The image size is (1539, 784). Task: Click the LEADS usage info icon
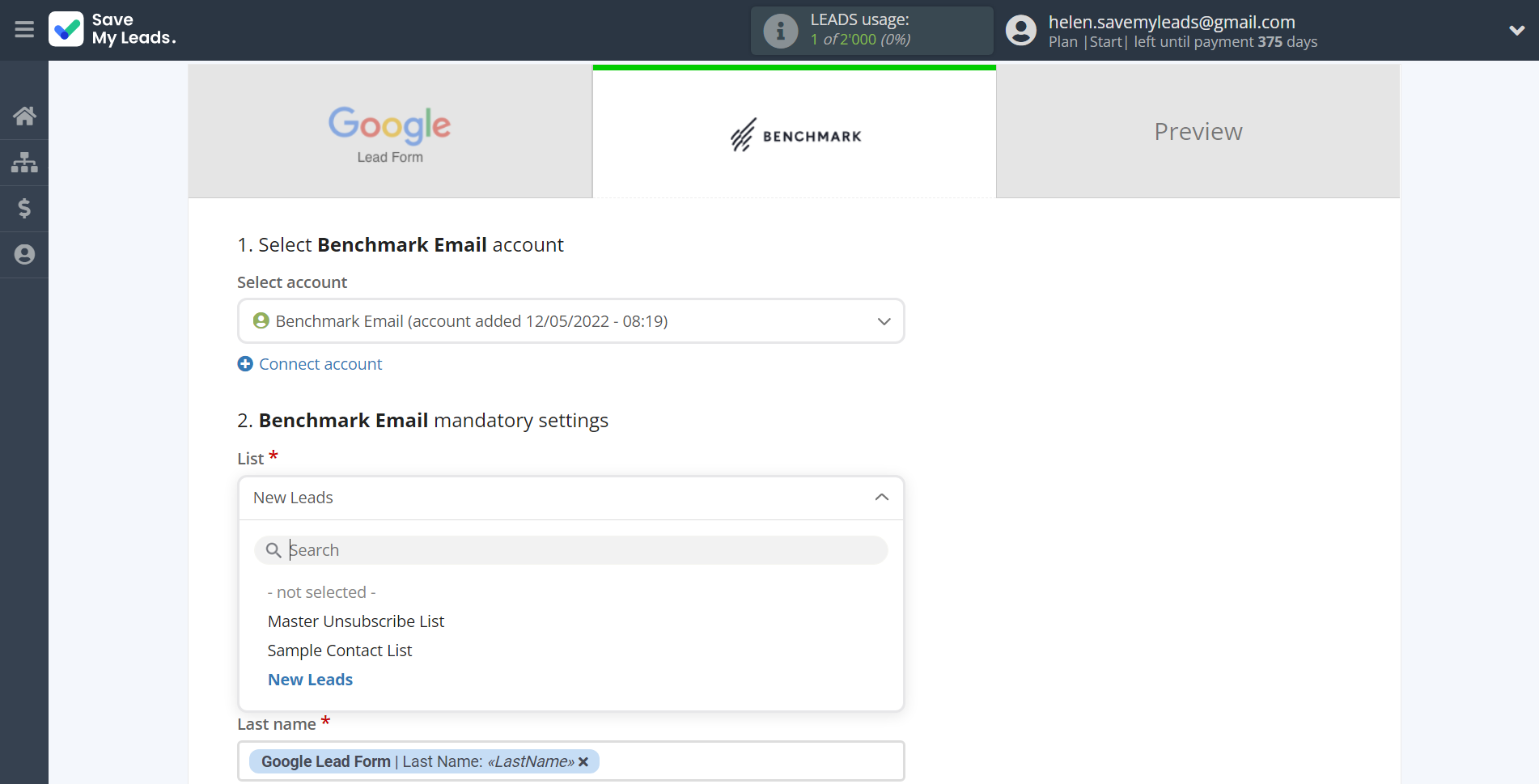pyautogui.click(x=781, y=31)
